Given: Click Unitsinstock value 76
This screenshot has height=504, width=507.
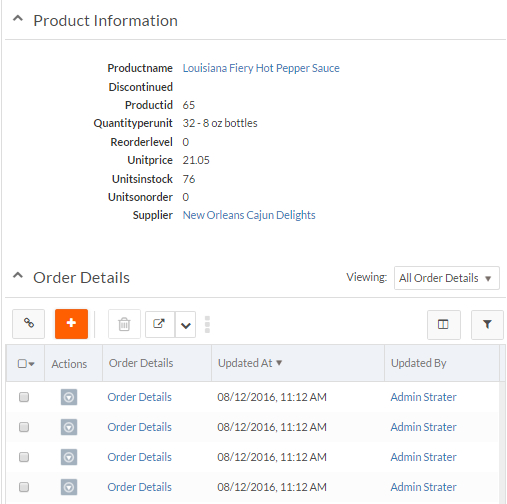Looking at the screenshot, I should click(x=189, y=179).
